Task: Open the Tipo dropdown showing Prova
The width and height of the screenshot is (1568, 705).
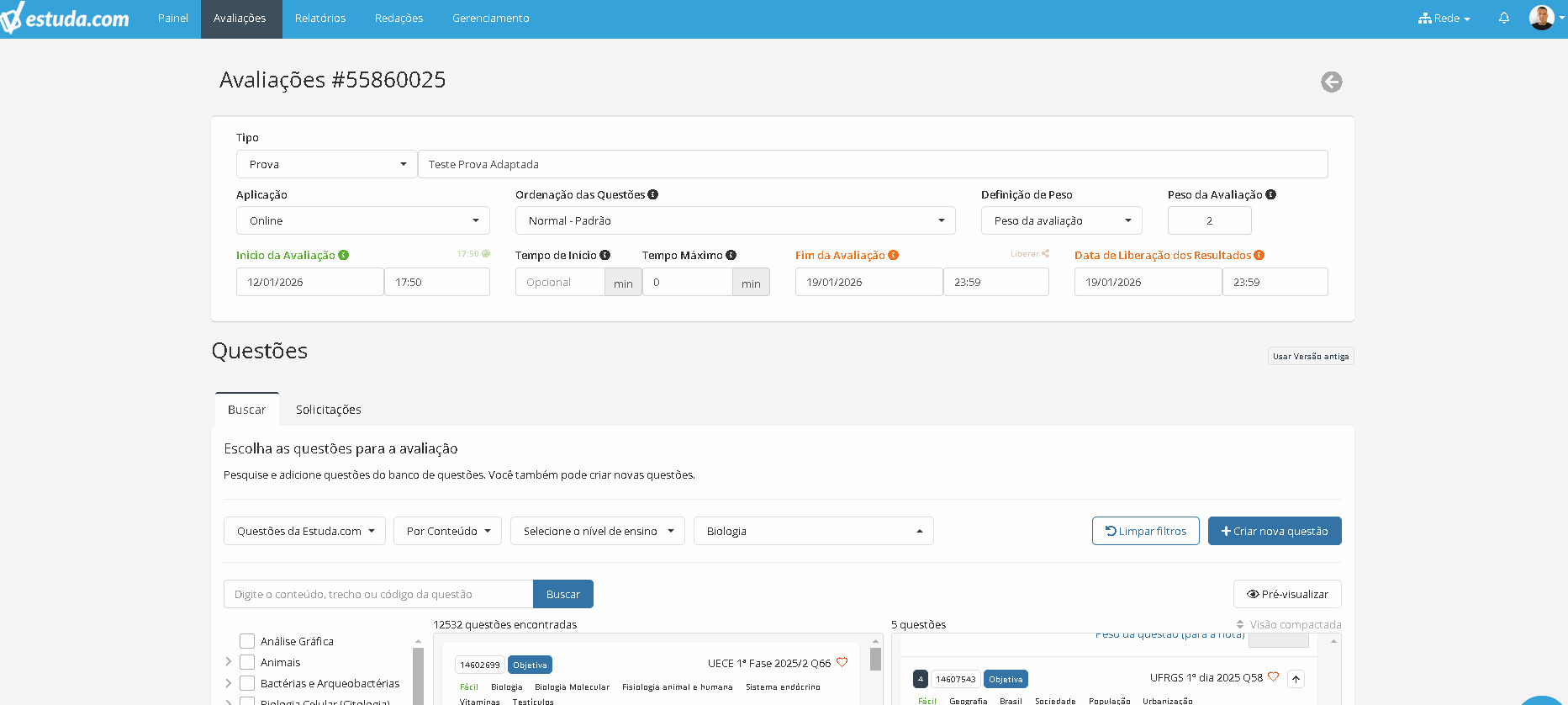Action: tap(327, 164)
